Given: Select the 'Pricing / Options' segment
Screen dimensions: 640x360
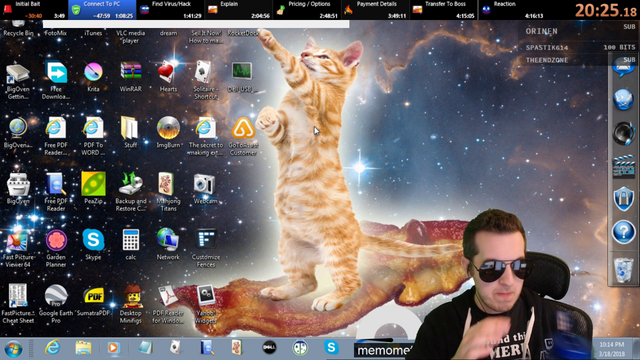Looking at the screenshot, I should (307, 10).
